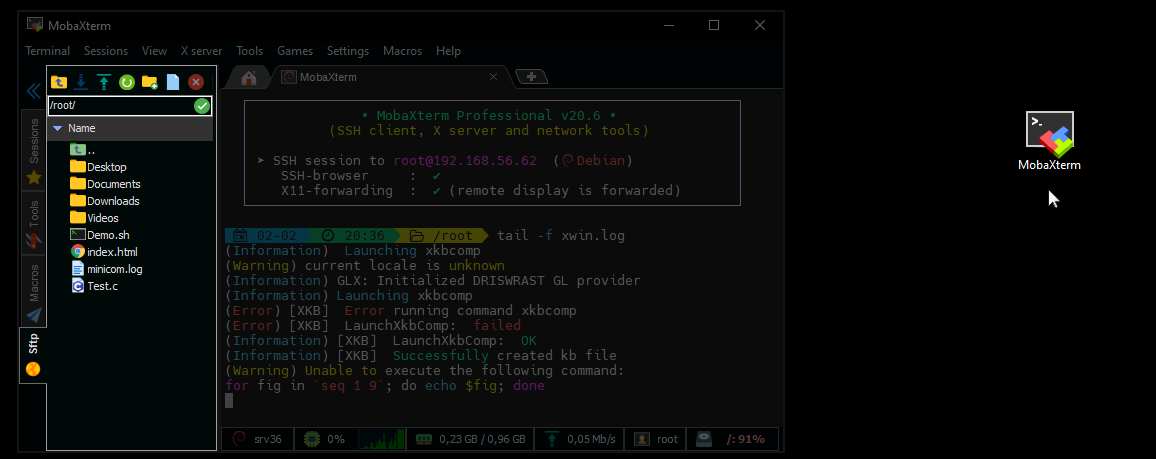This screenshot has width=1156, height=459.
Task: Open the View menu
Action: click(x=155, y=51)
